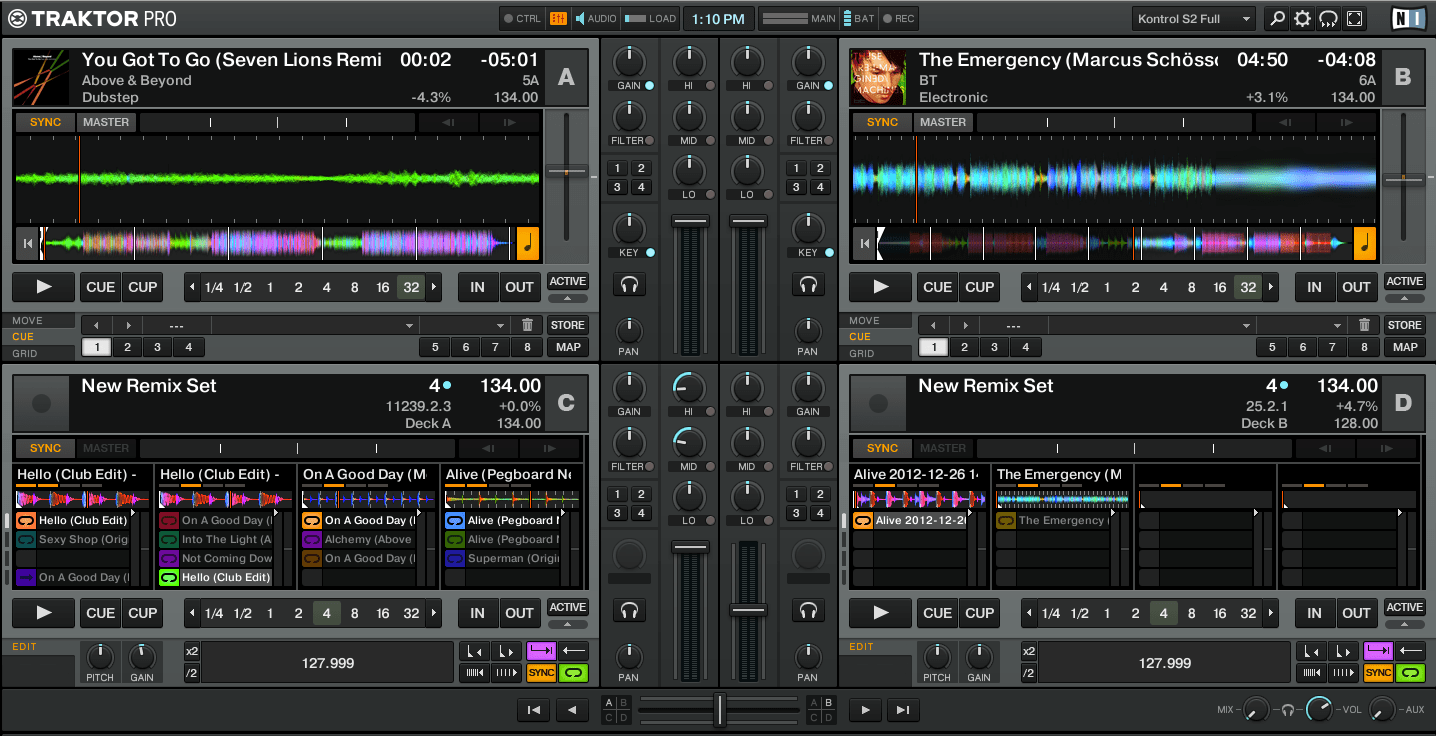Viewport: 1436px width, 736px height.
Task: Click CUP button on Deck B
Action: (x=980, y=287)
